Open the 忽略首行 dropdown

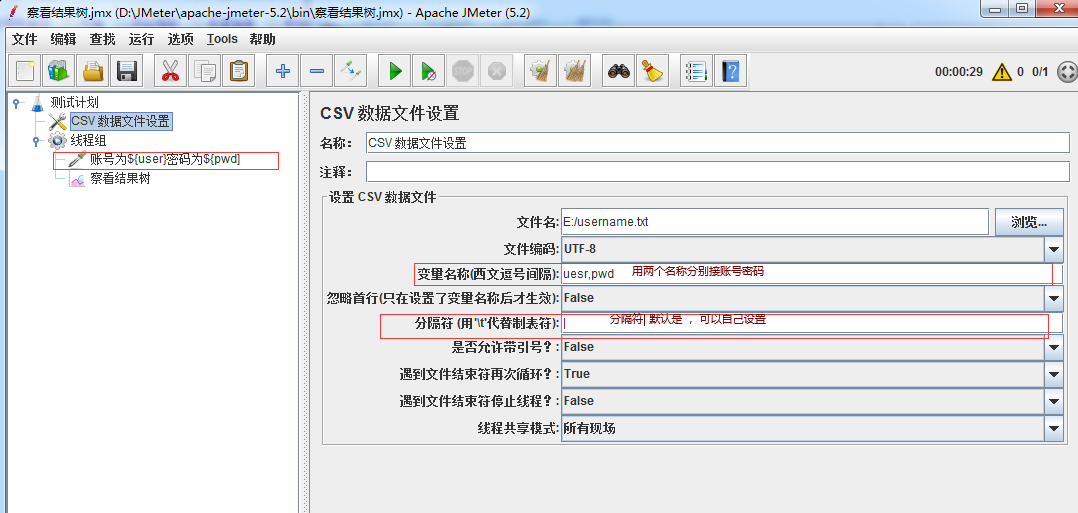click(1054, 298)
